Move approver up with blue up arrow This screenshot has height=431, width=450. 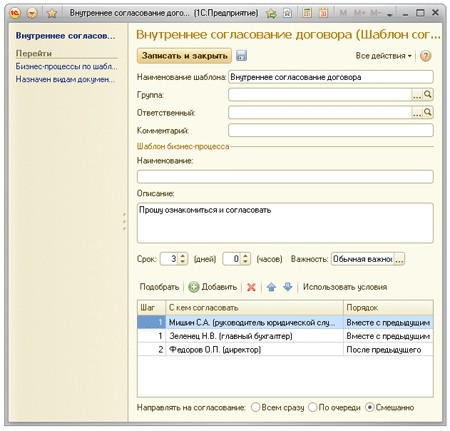point(271,287)
